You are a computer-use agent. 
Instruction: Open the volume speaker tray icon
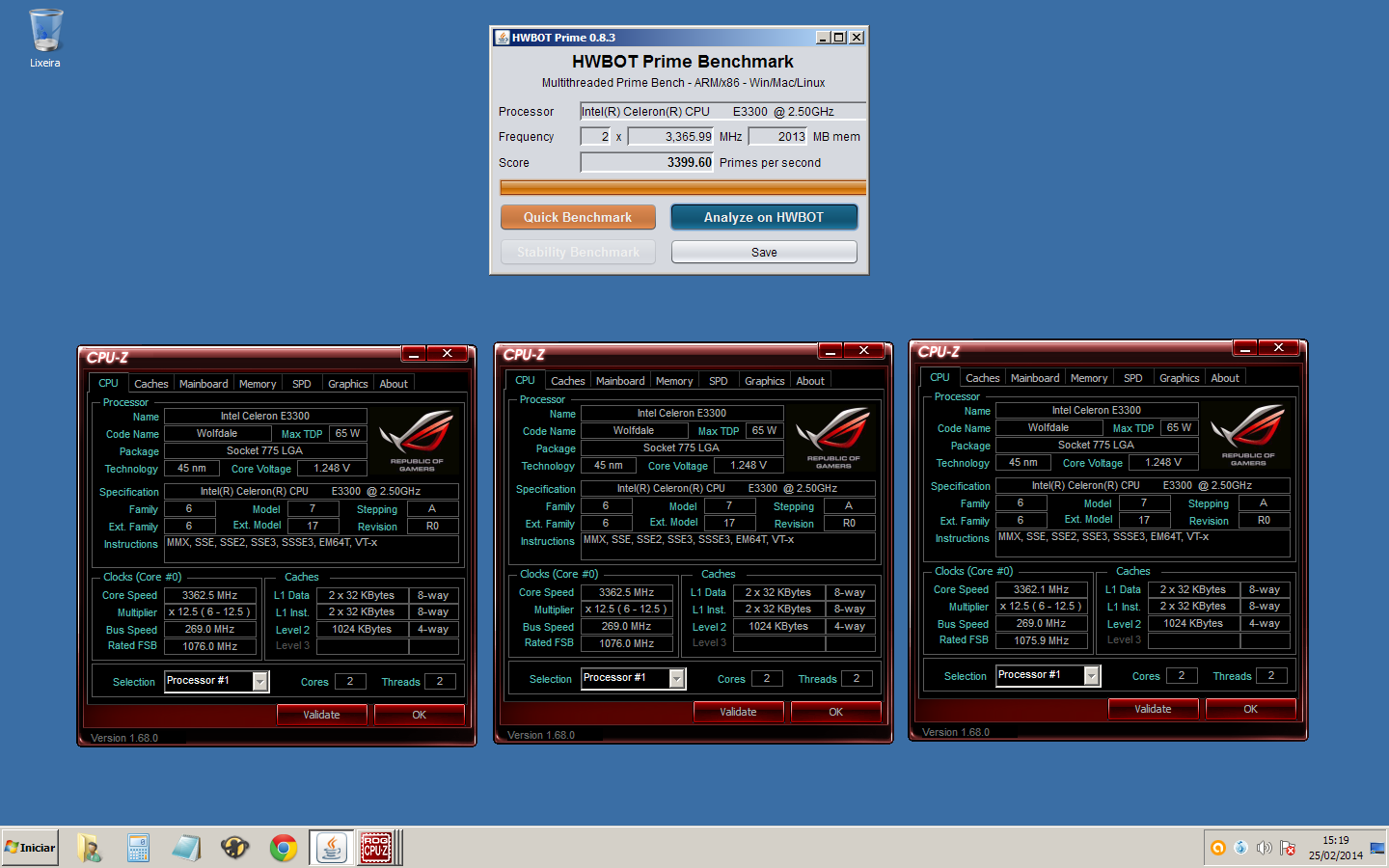1264,848
